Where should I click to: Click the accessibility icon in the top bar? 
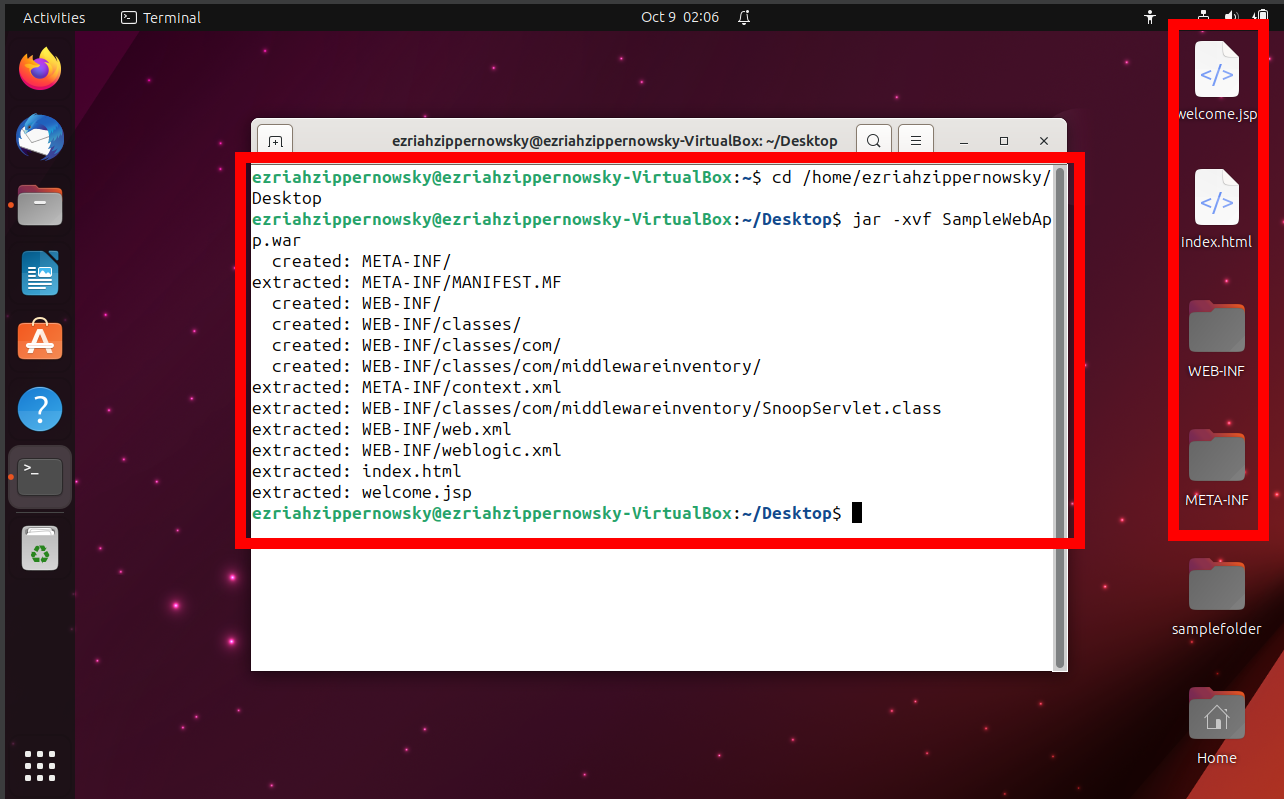click(x=1149, y=16)
